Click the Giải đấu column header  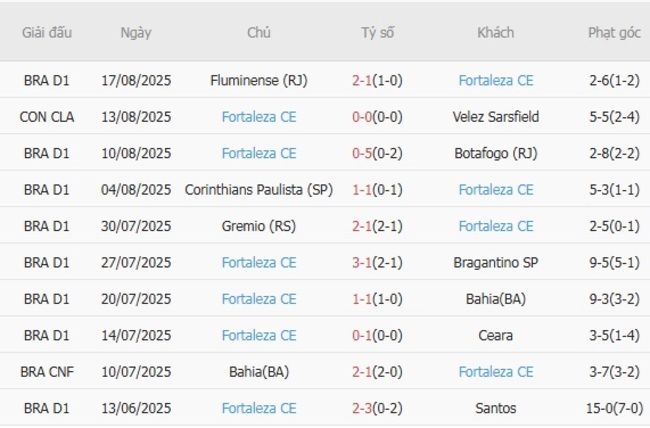(47, 32)
